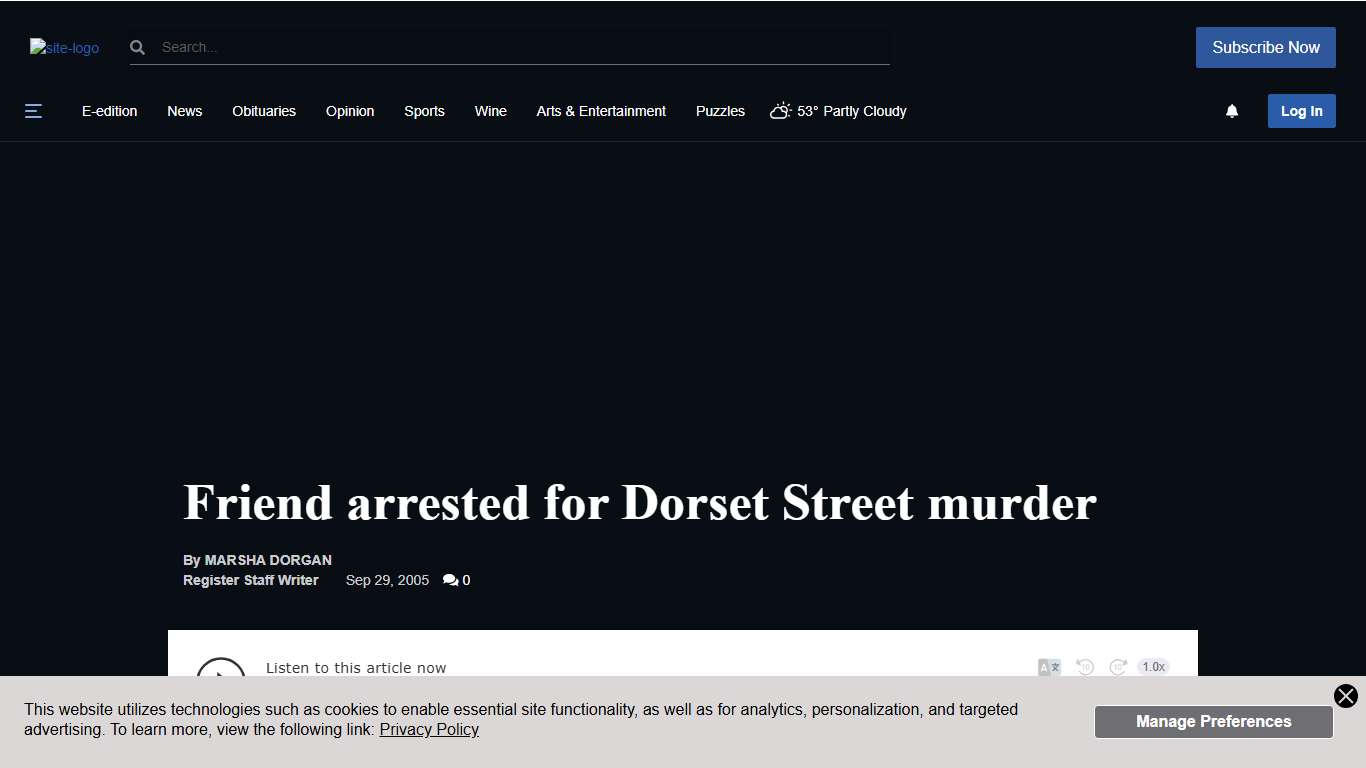This screenshot has width=1366, height=768.
Task: Open the notifications bell icon
Action: [1232, 111]
